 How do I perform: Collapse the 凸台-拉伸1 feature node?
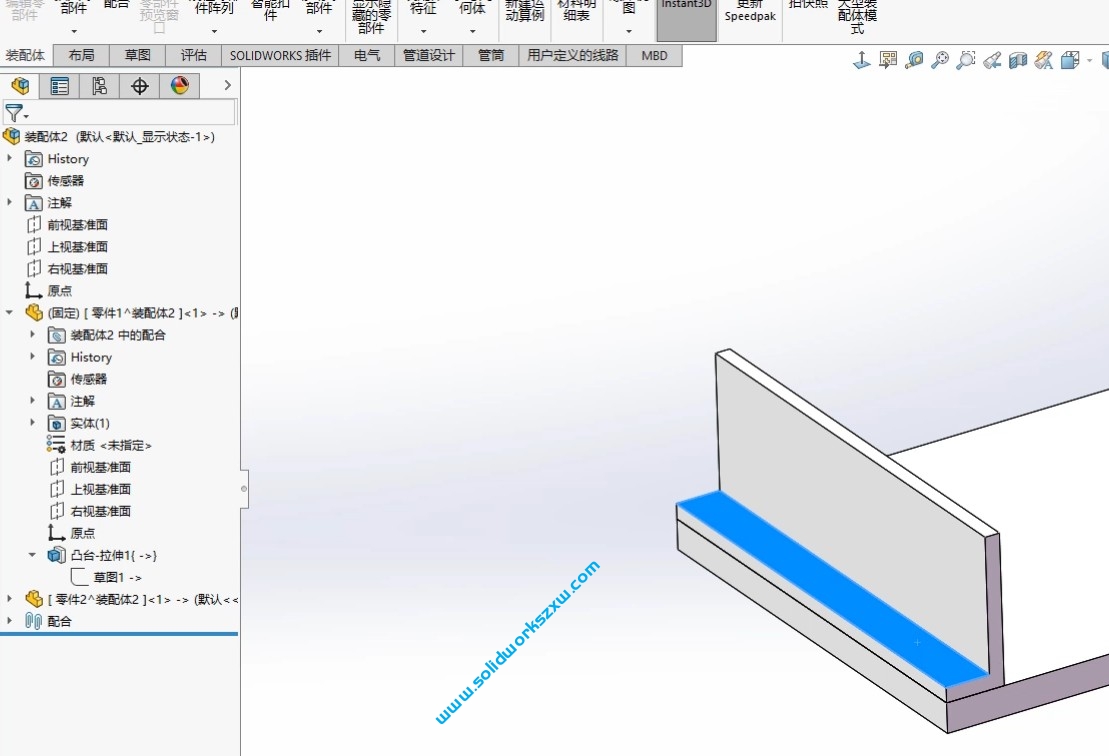point(33,555)
